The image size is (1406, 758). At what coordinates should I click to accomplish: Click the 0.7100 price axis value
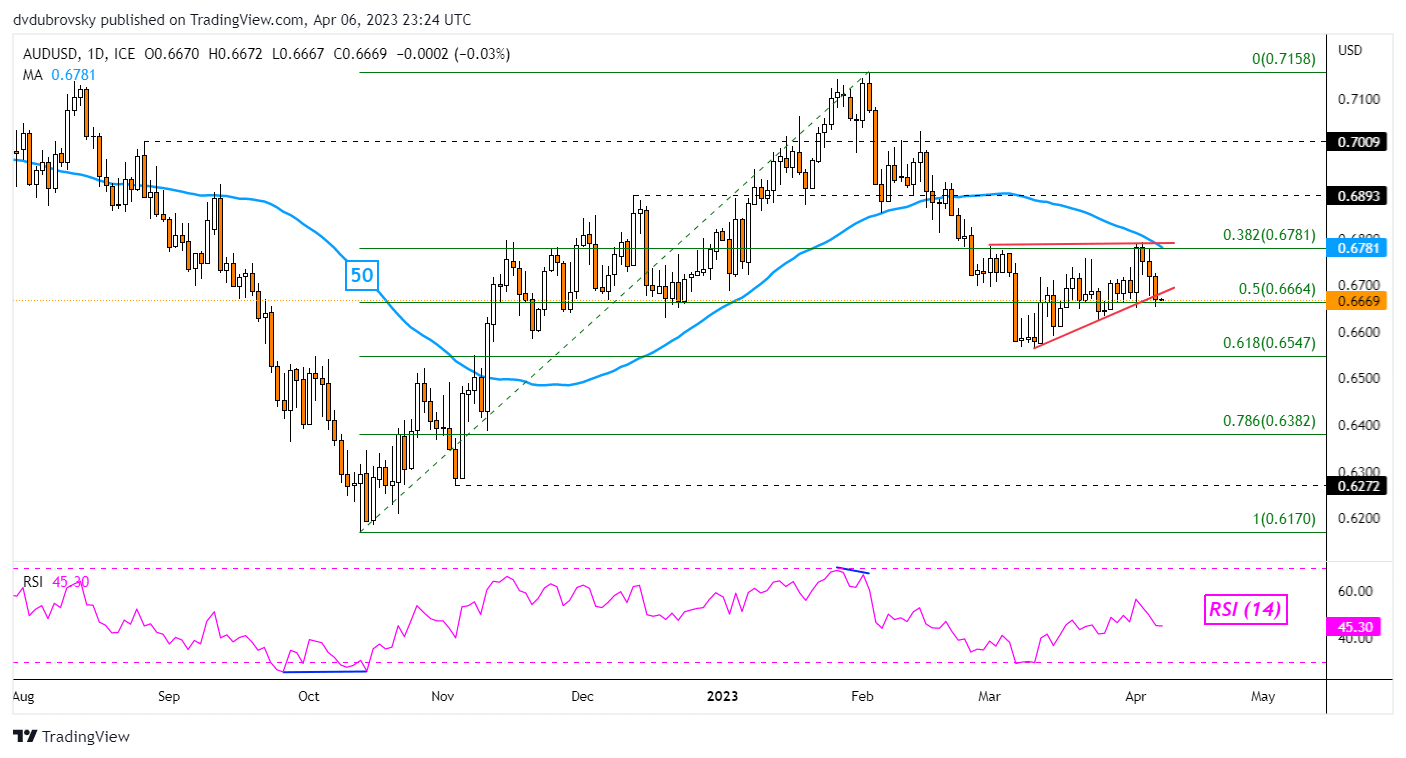[x=1357, y=99]
